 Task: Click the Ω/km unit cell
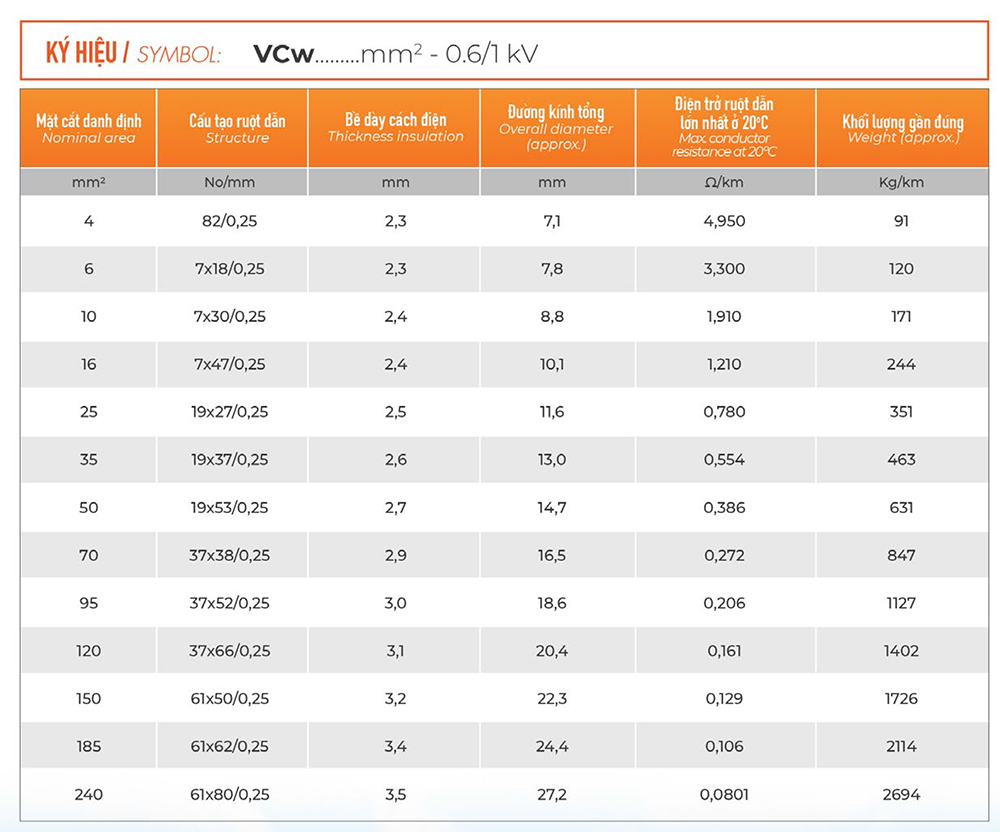pyautogui.click(x=724, y=182)
